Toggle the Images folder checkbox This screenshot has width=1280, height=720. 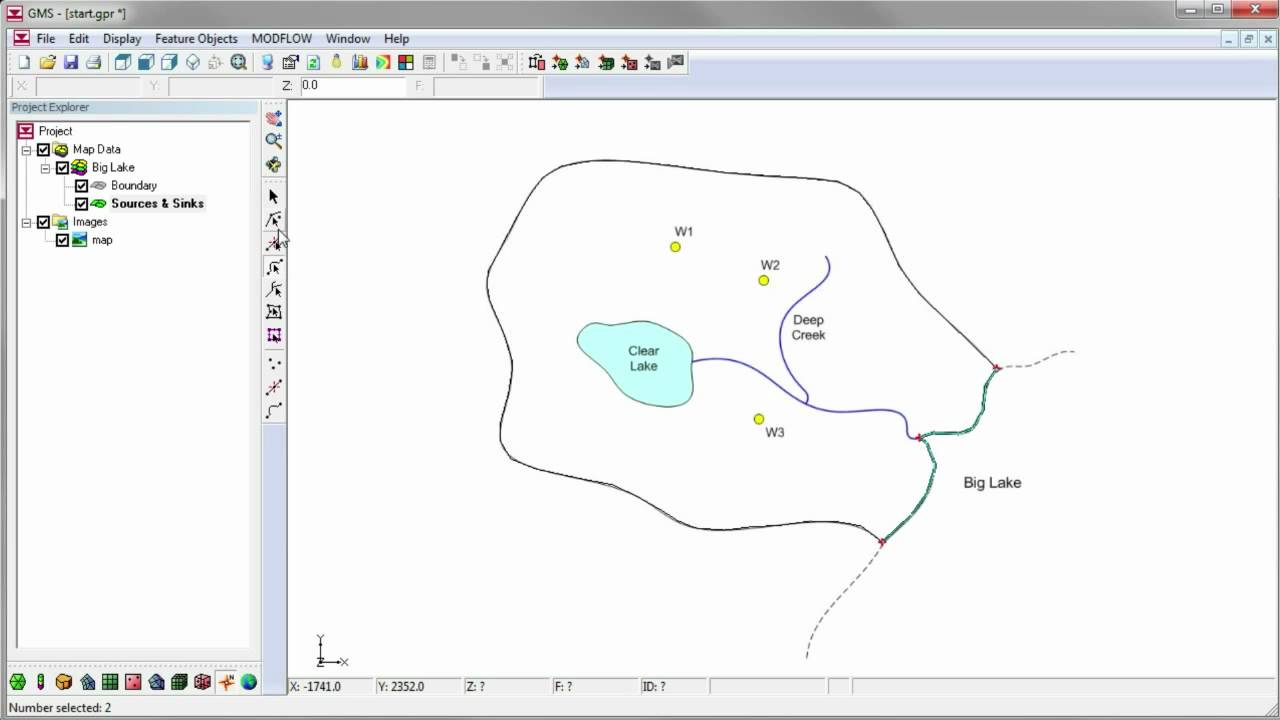point(43,222)
